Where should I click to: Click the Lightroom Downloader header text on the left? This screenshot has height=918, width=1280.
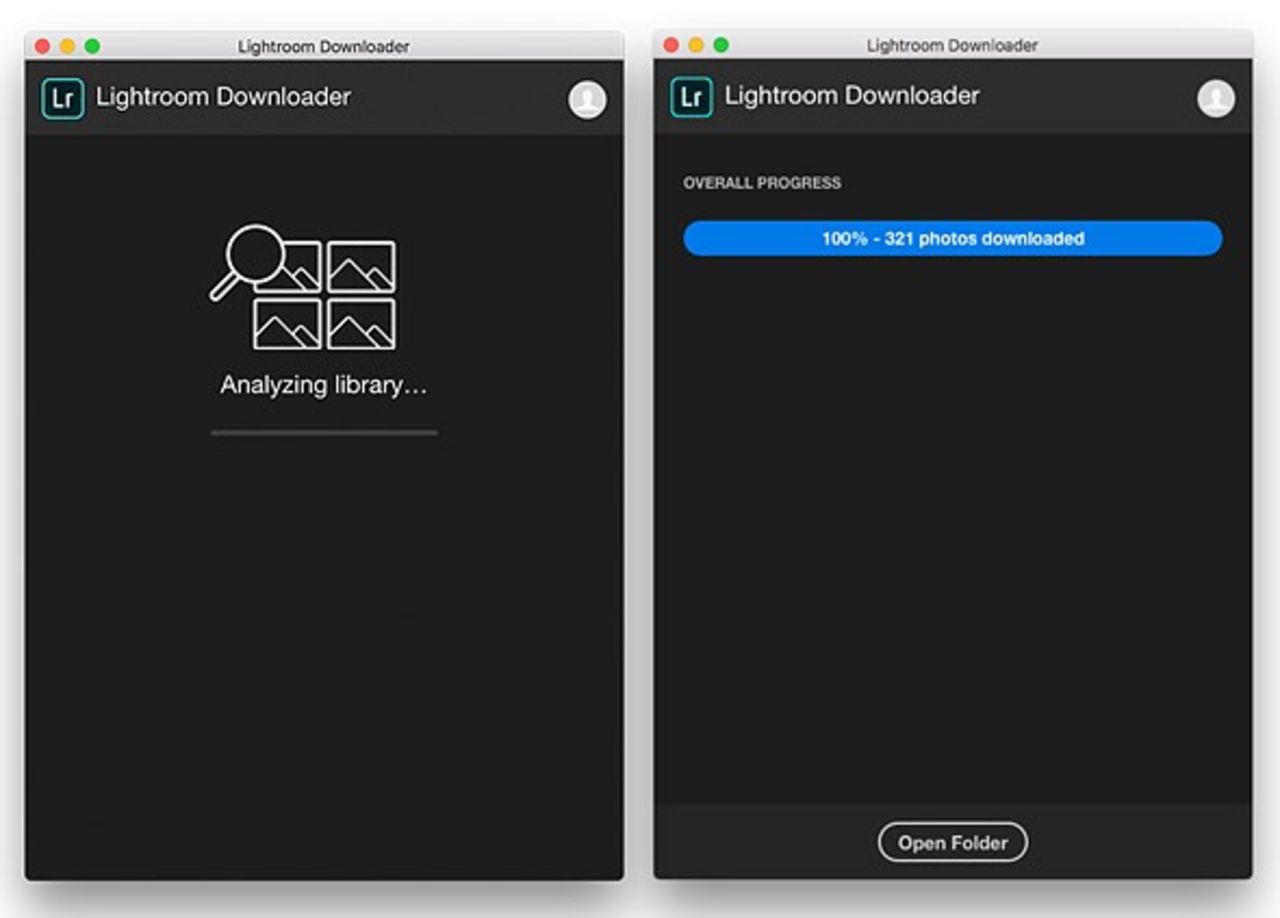tap(222, 97)
